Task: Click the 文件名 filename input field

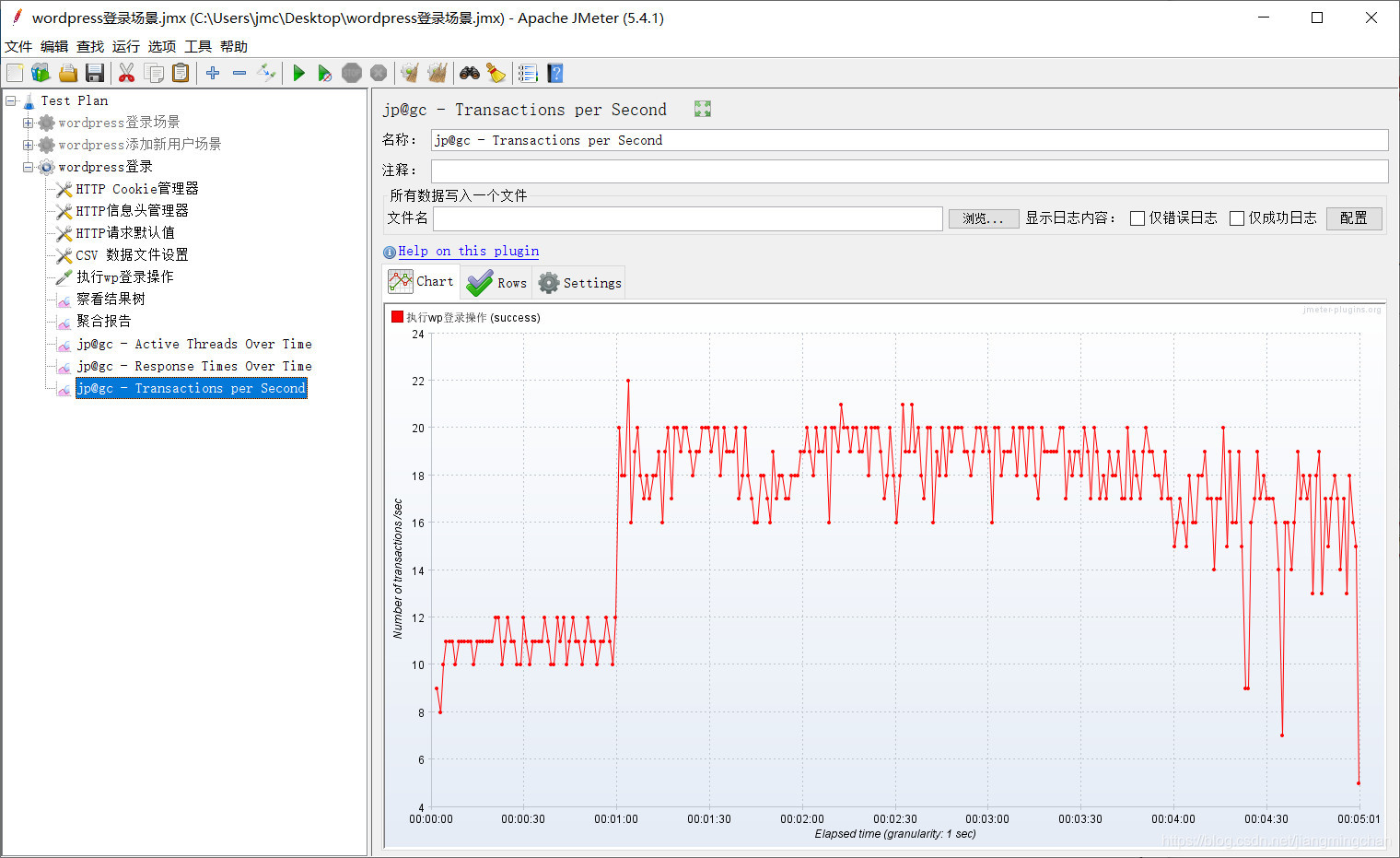Action: [x=688, y=218]
